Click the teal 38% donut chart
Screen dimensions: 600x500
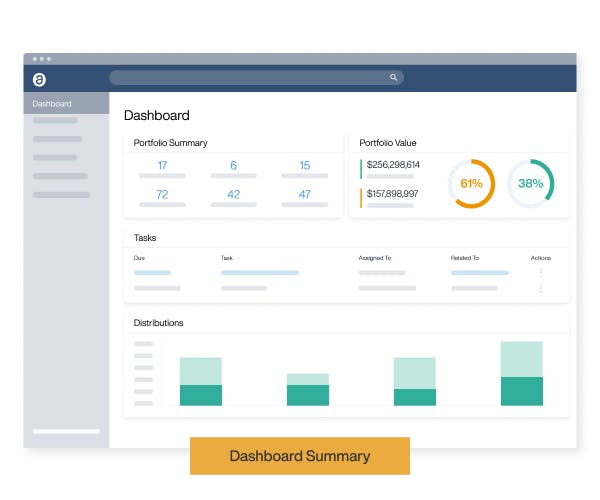point(531,184)
